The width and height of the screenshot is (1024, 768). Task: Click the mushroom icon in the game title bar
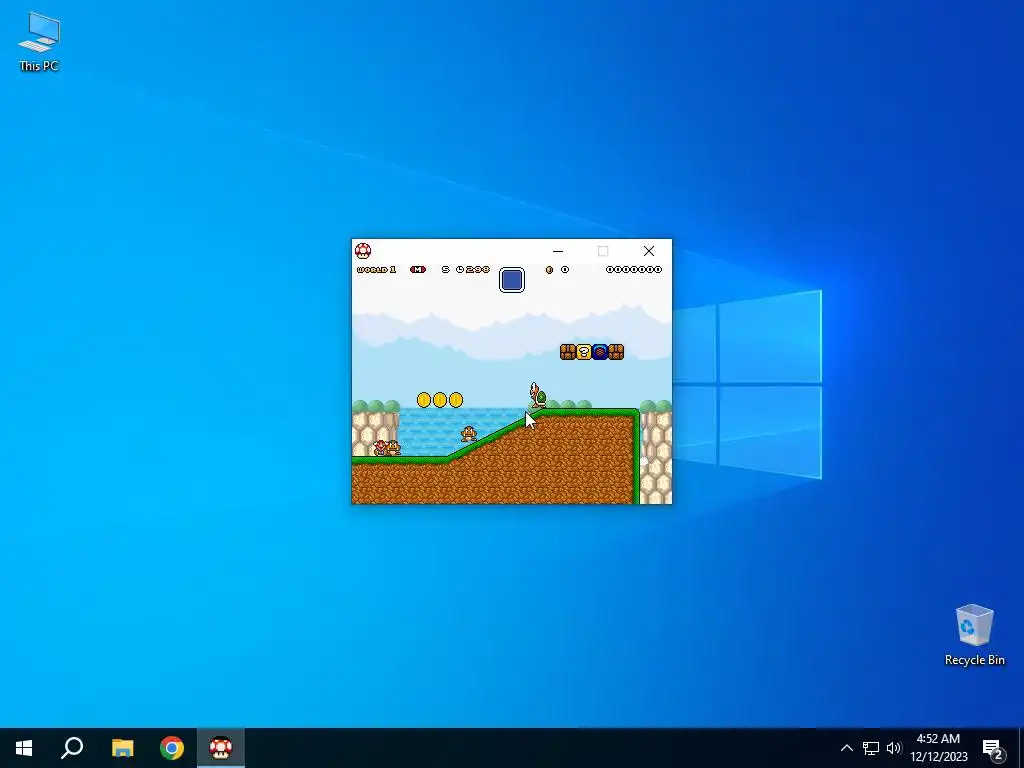pos(363,251)
